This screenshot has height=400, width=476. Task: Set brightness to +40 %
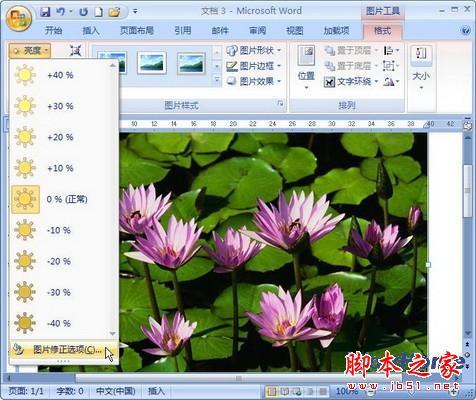pyautogui.click(x=64, y=75)
